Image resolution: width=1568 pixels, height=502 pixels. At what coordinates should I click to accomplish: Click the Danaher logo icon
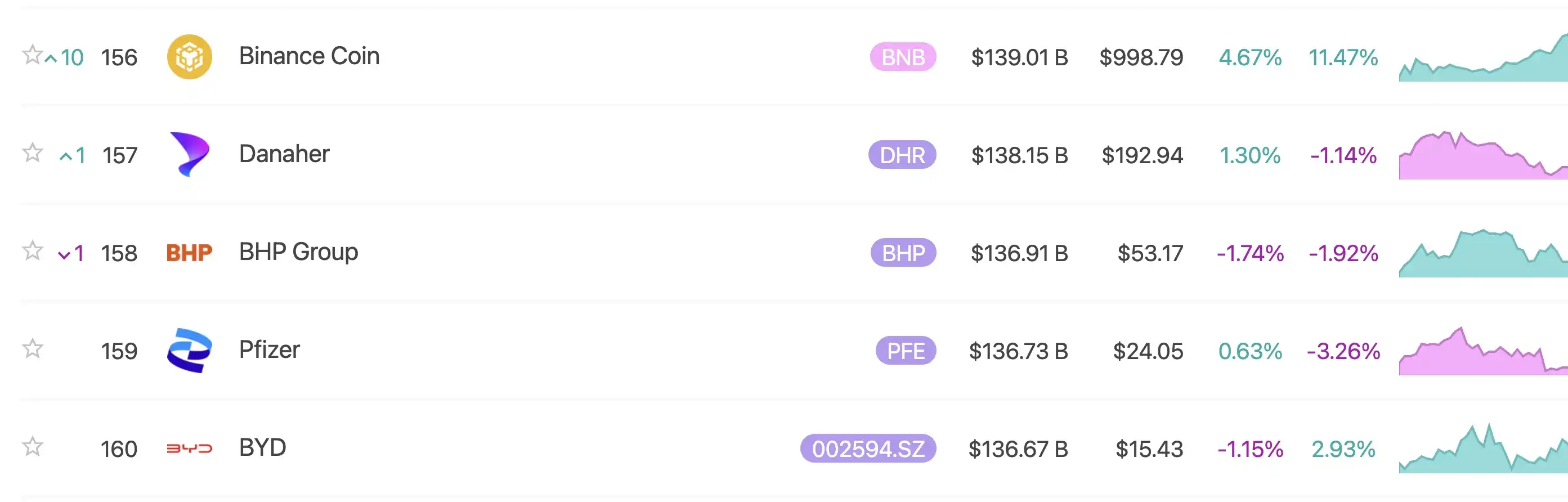click(189, 155)
